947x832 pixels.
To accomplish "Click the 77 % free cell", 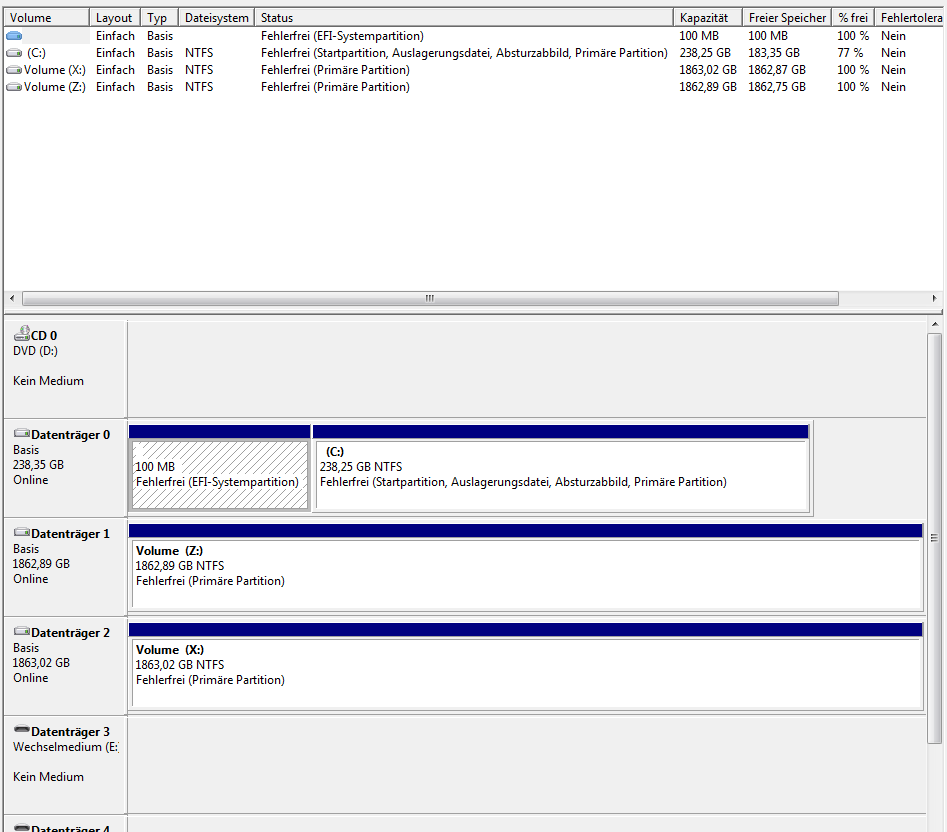I will coord(850,53).
